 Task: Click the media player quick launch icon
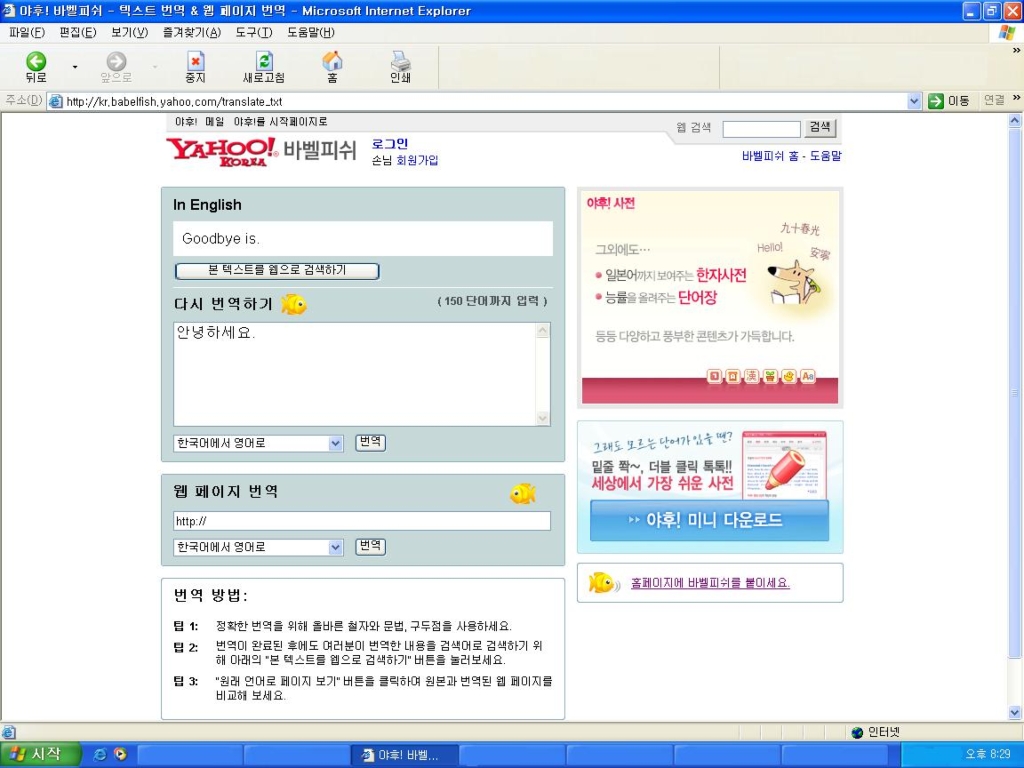120,754
